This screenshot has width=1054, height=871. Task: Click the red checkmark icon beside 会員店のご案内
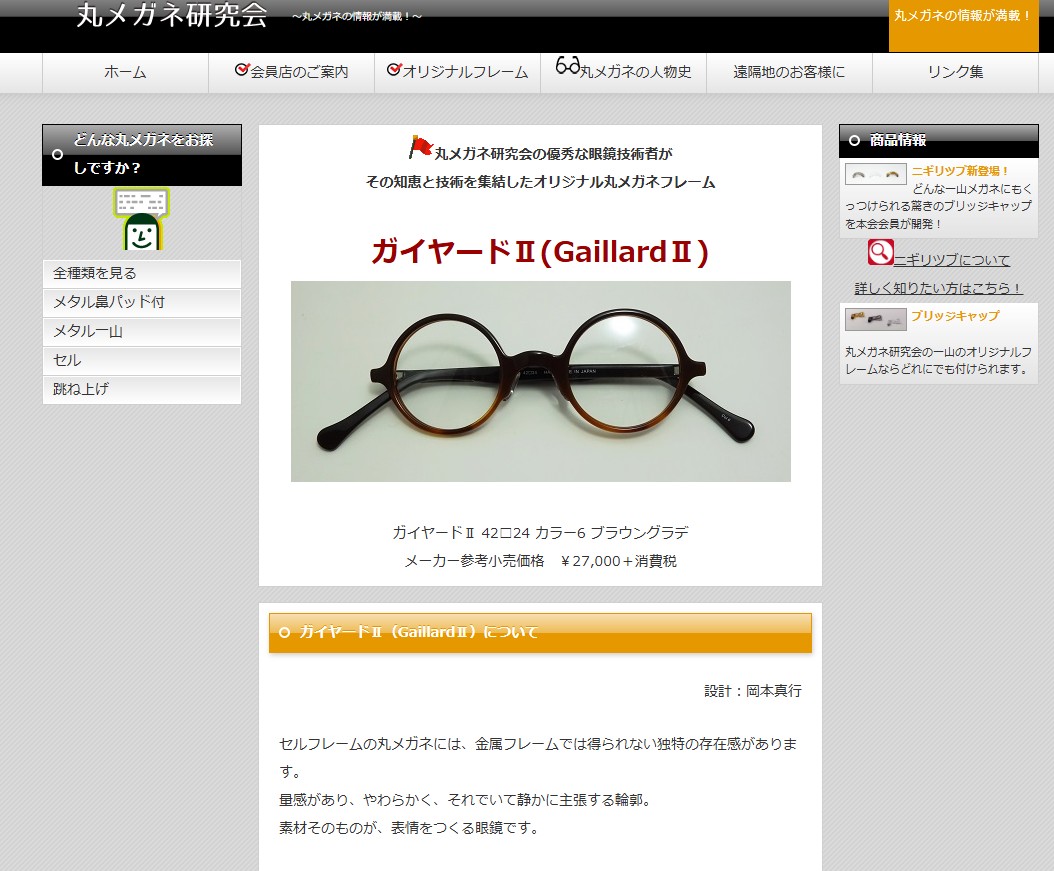(241, 70)
